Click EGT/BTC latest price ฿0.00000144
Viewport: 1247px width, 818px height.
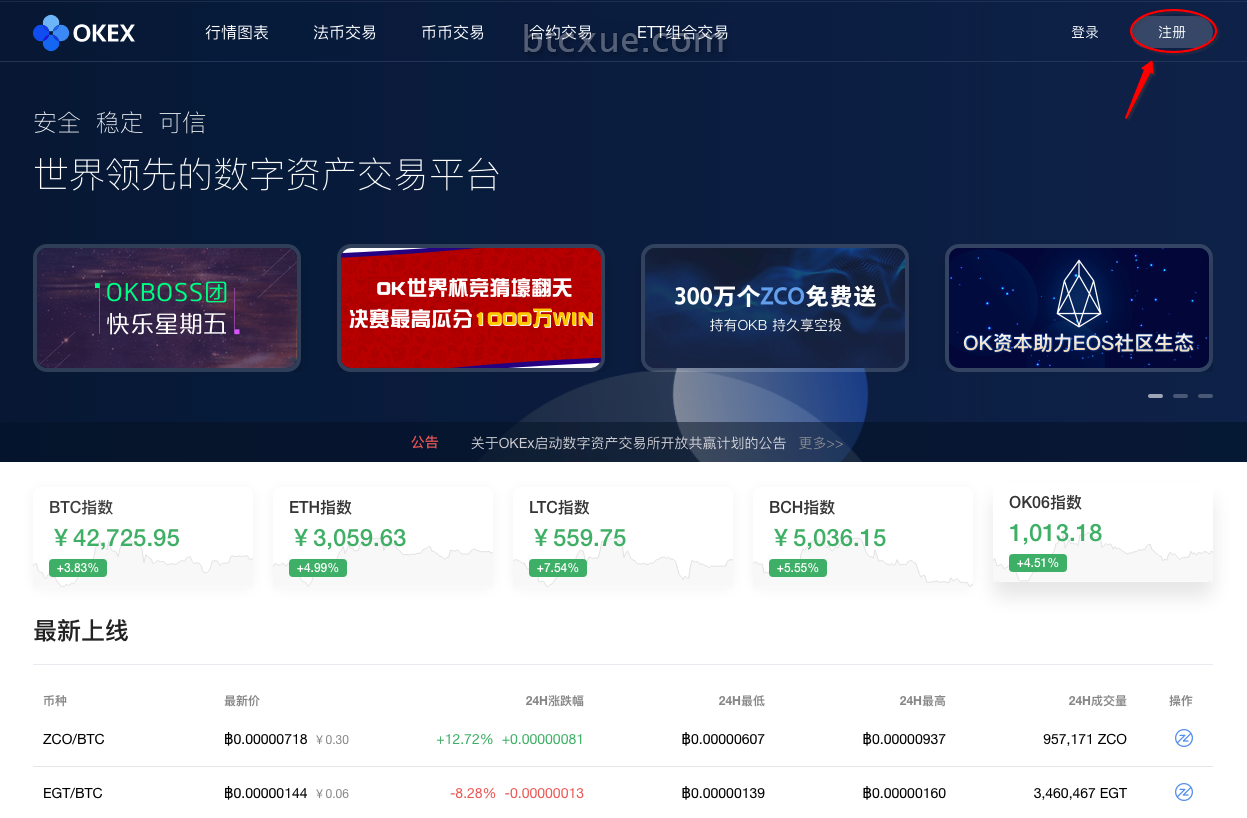266,793
